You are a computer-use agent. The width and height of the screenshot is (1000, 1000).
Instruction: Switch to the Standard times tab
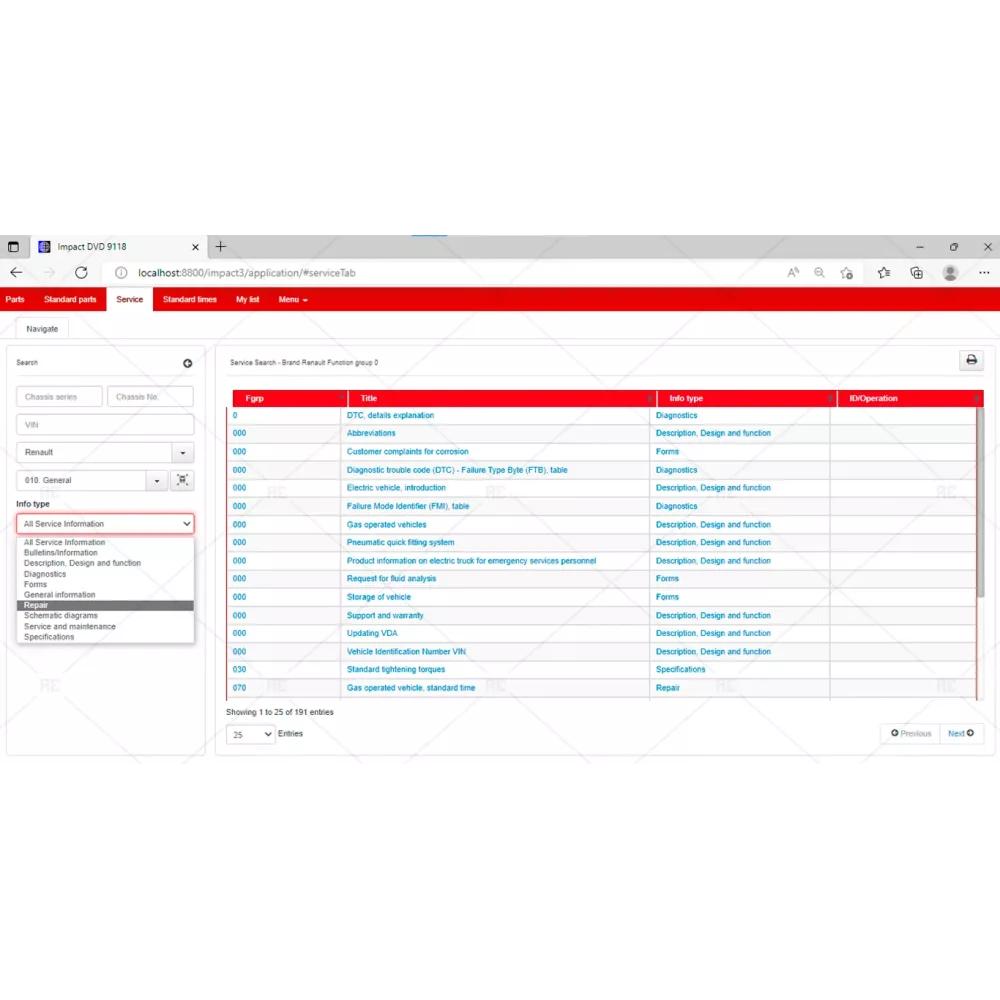pyautogui.click(x=189, y=300)
